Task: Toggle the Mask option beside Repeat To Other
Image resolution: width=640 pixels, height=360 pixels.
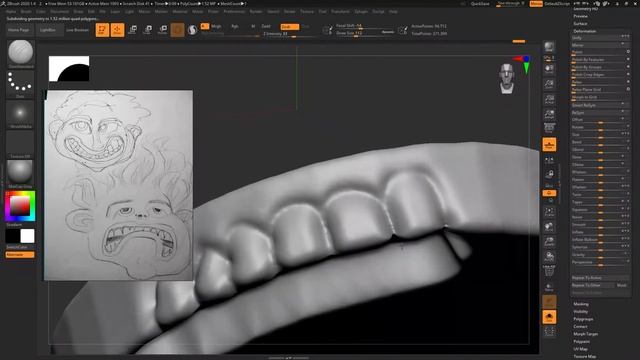Action: (622, 285)
